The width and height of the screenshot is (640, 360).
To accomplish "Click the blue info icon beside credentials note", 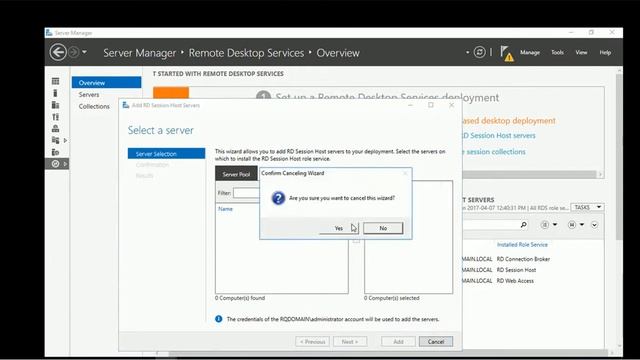I will [219, 319].
